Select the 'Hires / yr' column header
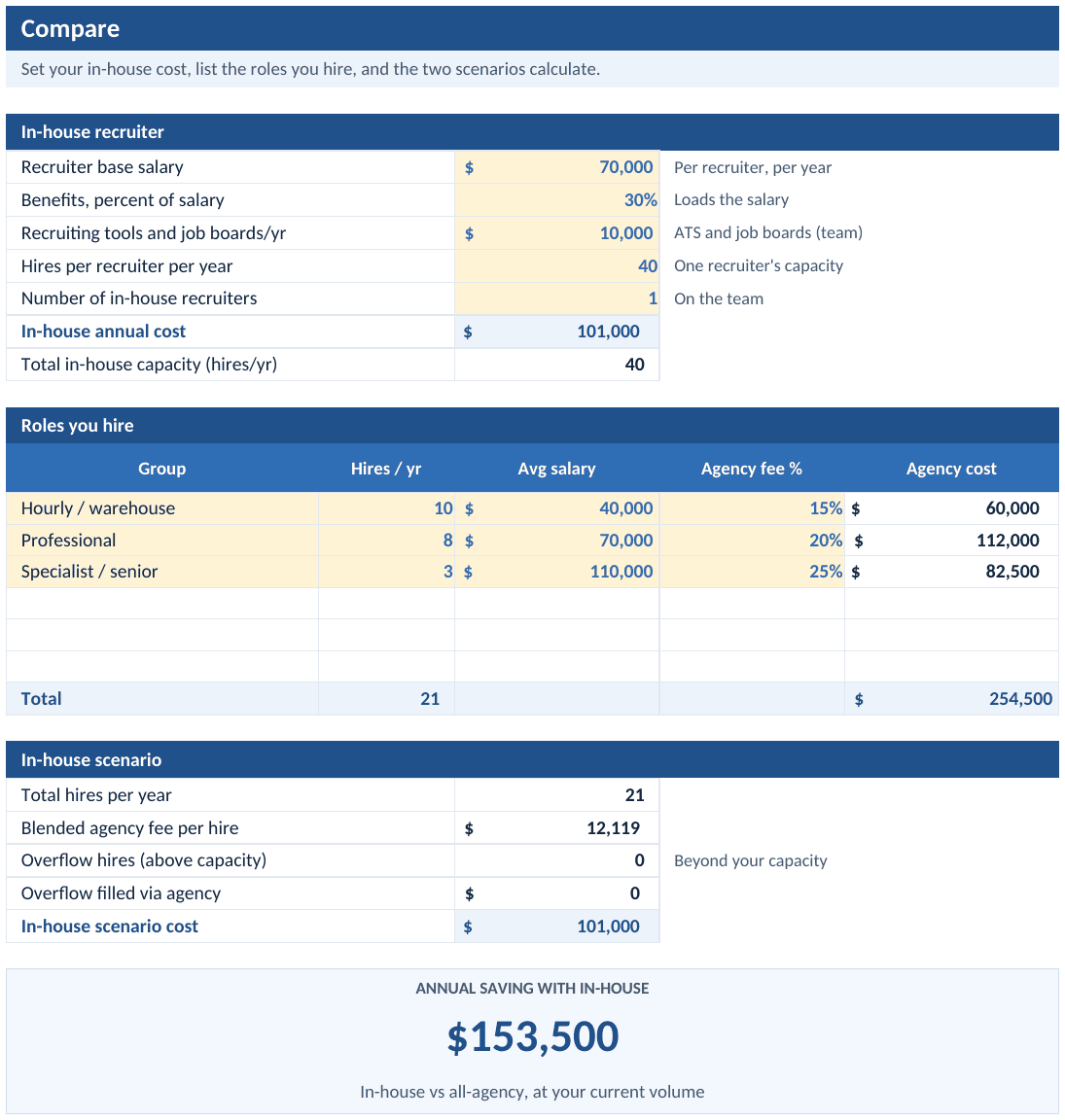This screenshot has height=1120, width=1065. click(386, 469)
